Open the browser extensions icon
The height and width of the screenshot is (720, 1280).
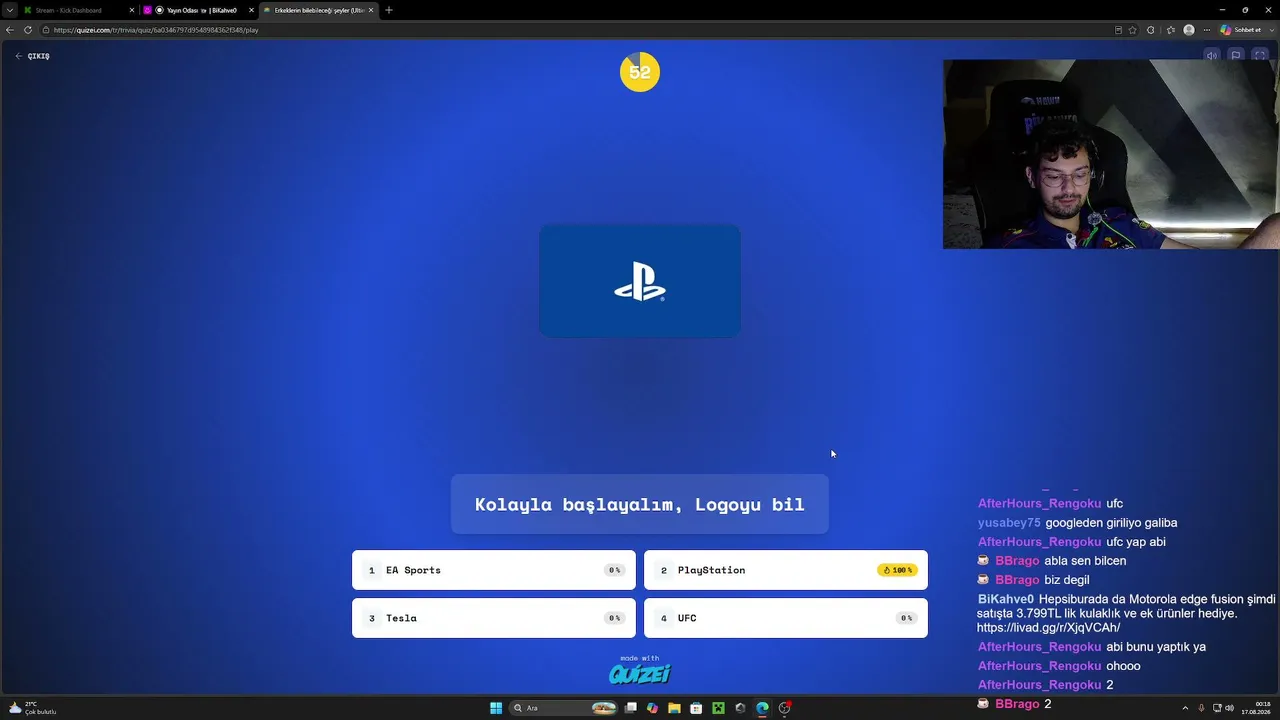(x=1151, y=30)
